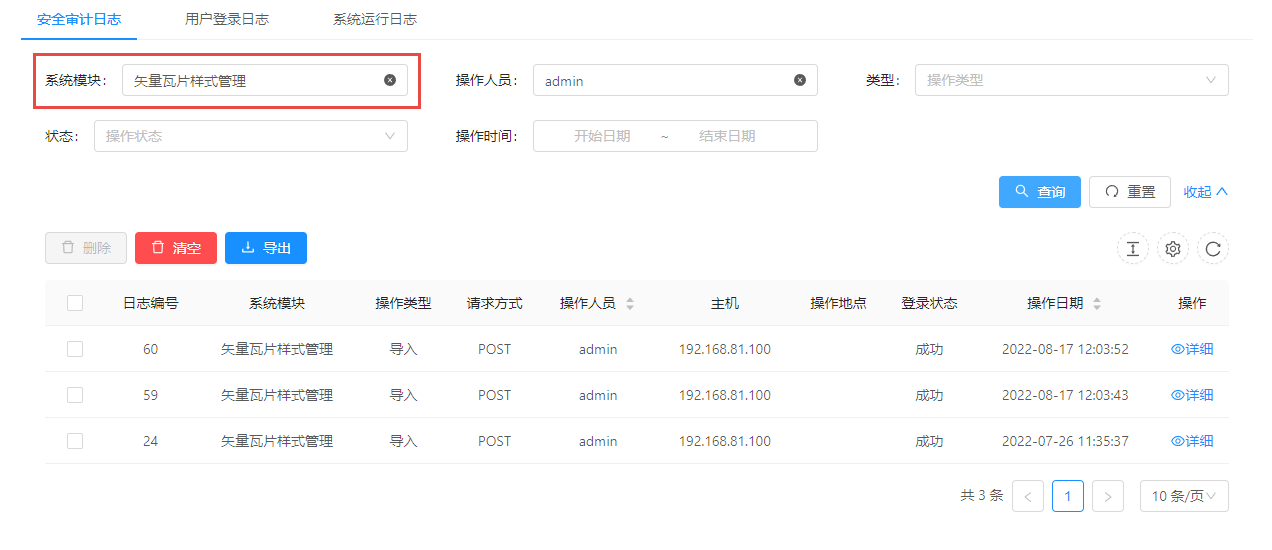Change the 10 条/页 page size
The width and height of the screenshot is (1272, 550).
(1183, 496)
